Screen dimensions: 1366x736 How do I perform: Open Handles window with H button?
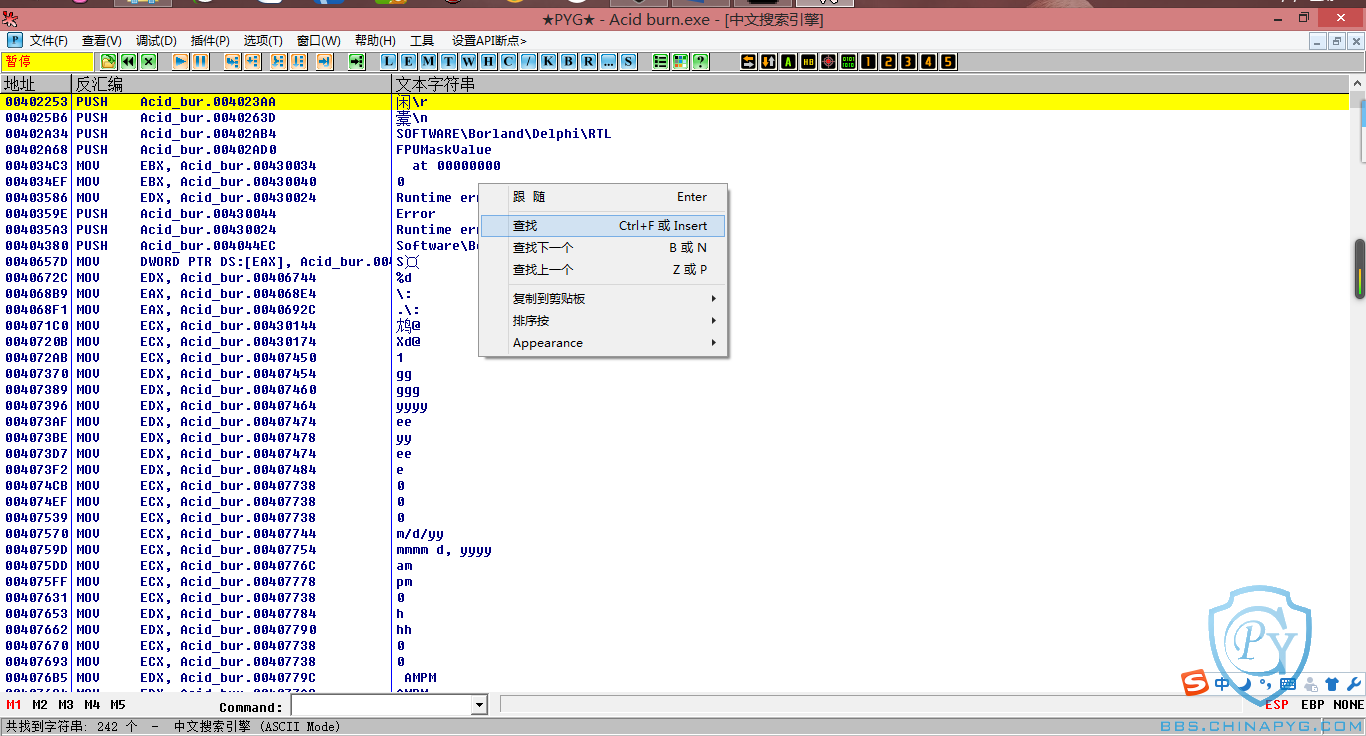(x=489, y=61)
